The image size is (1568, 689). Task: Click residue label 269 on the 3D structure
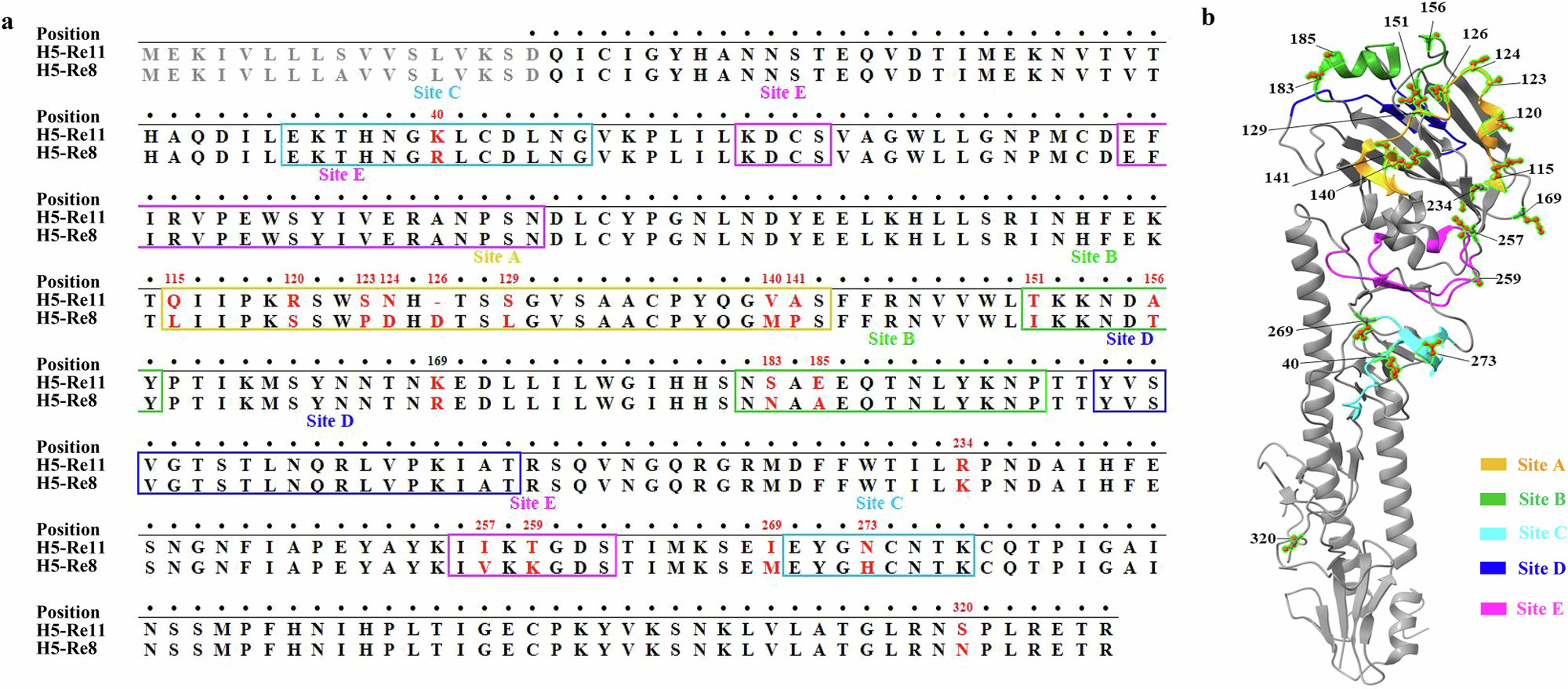tap(1280, 332)
